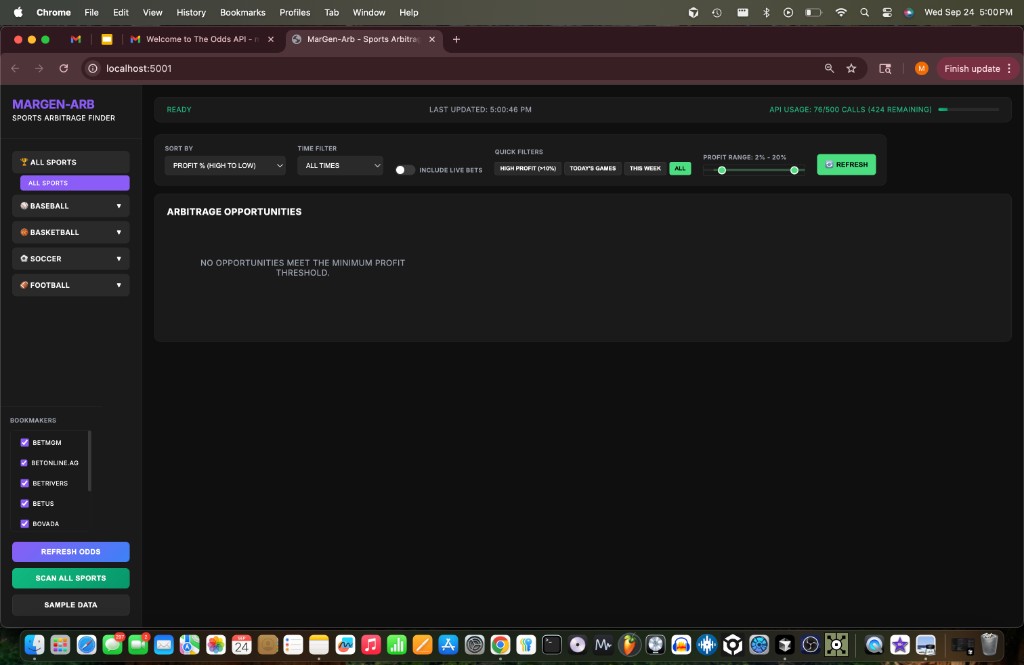Launch FL Studio from the dock

629,645
